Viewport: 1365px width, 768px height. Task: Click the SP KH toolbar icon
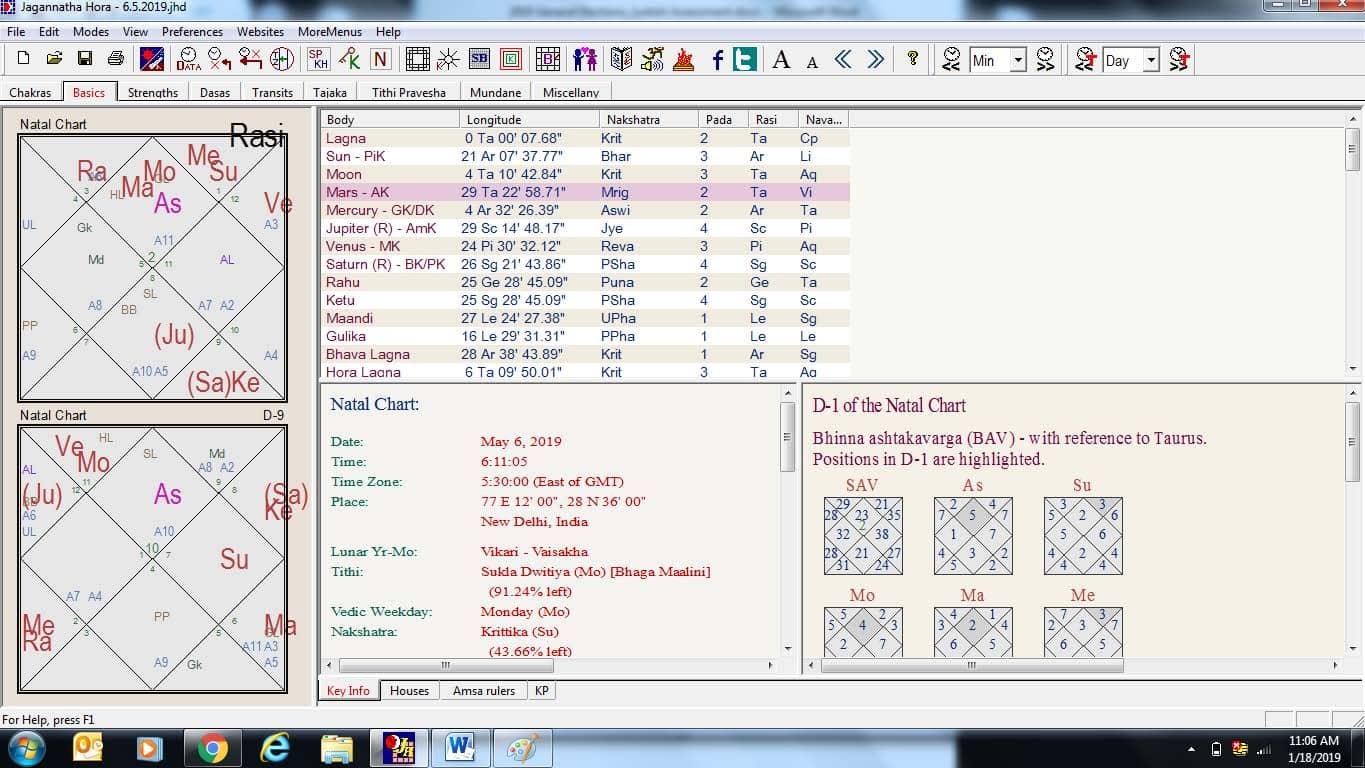318,59
